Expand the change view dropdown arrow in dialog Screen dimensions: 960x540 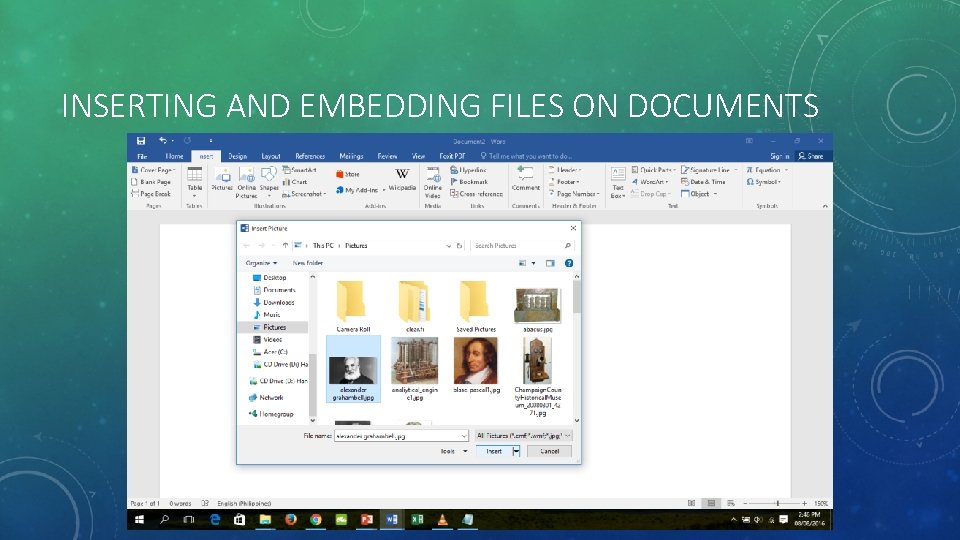pyautogui.click(x=533, y=263)
